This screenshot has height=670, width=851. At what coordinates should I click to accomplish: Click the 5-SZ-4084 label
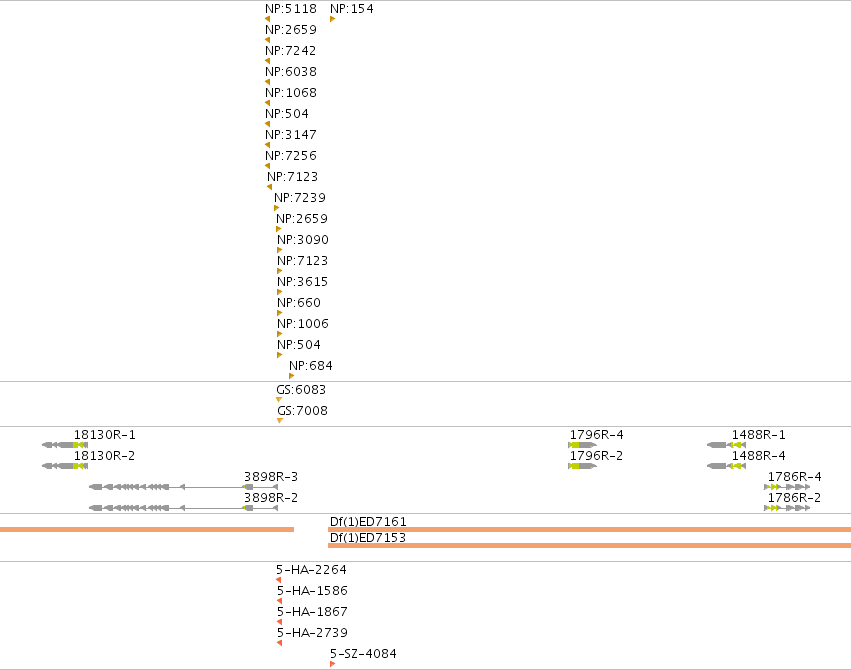point(364,654)
